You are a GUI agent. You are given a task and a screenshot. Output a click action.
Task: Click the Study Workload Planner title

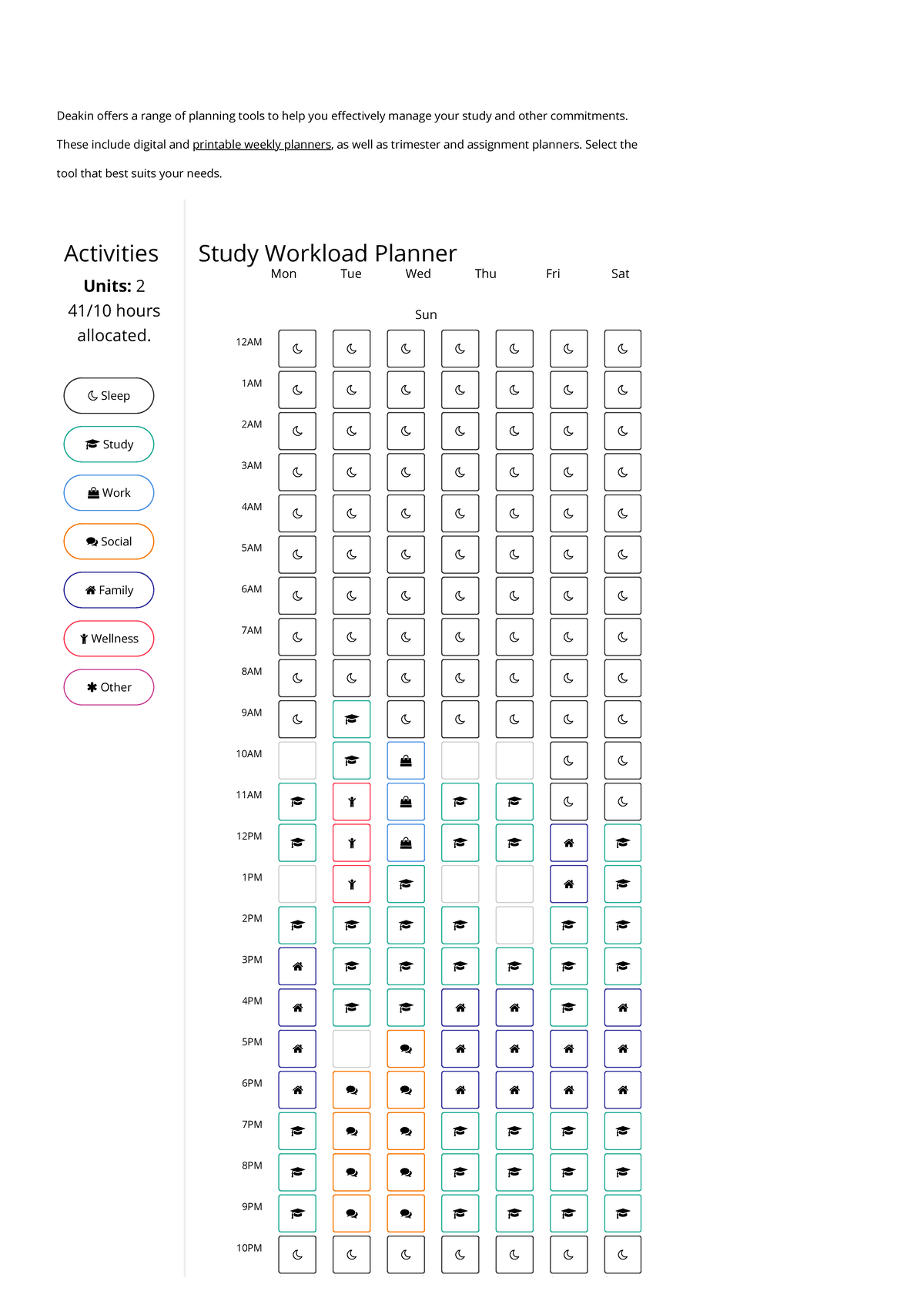(x=326, y=253)
